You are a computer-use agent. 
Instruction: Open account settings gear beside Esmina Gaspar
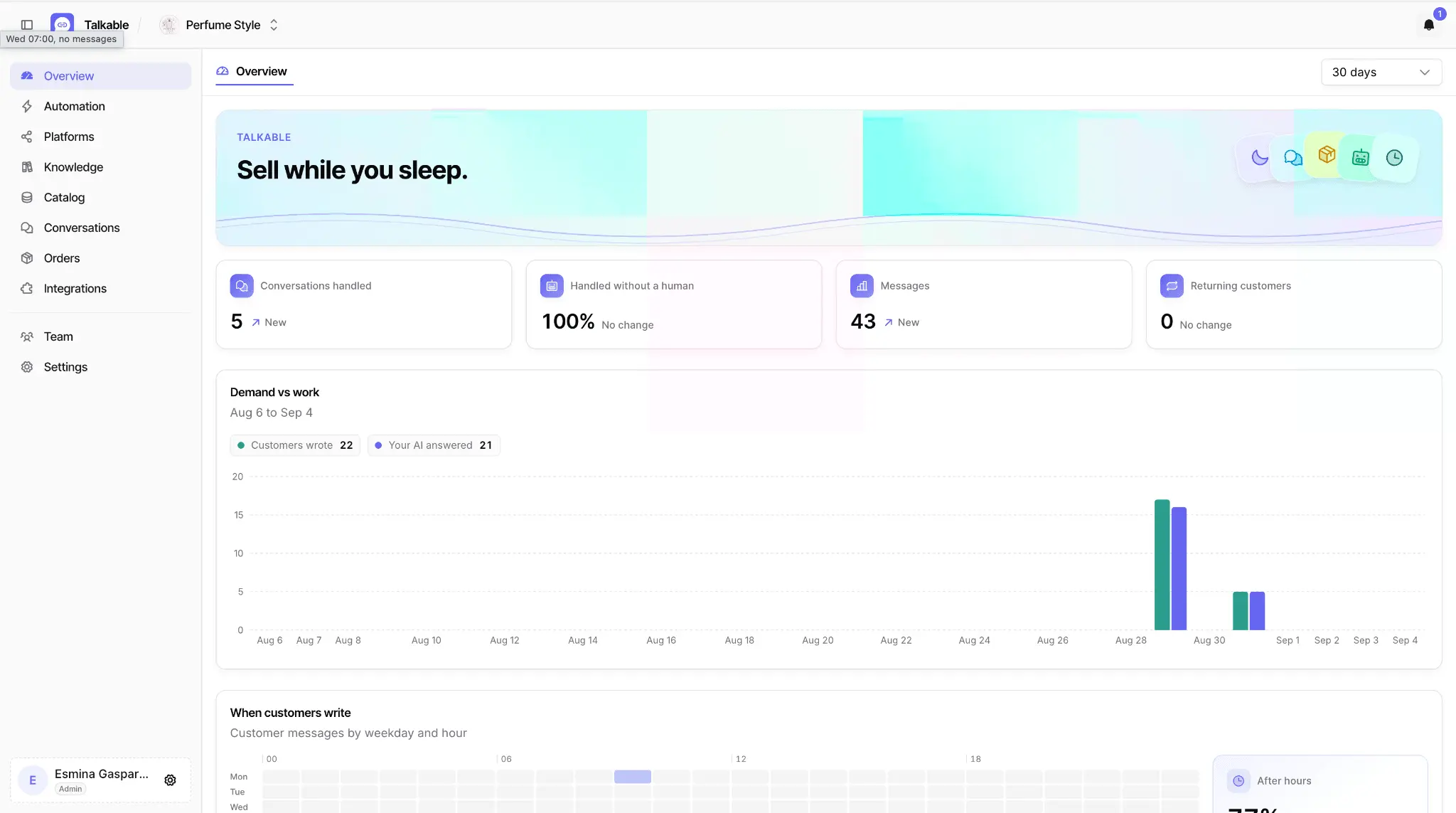170,780
